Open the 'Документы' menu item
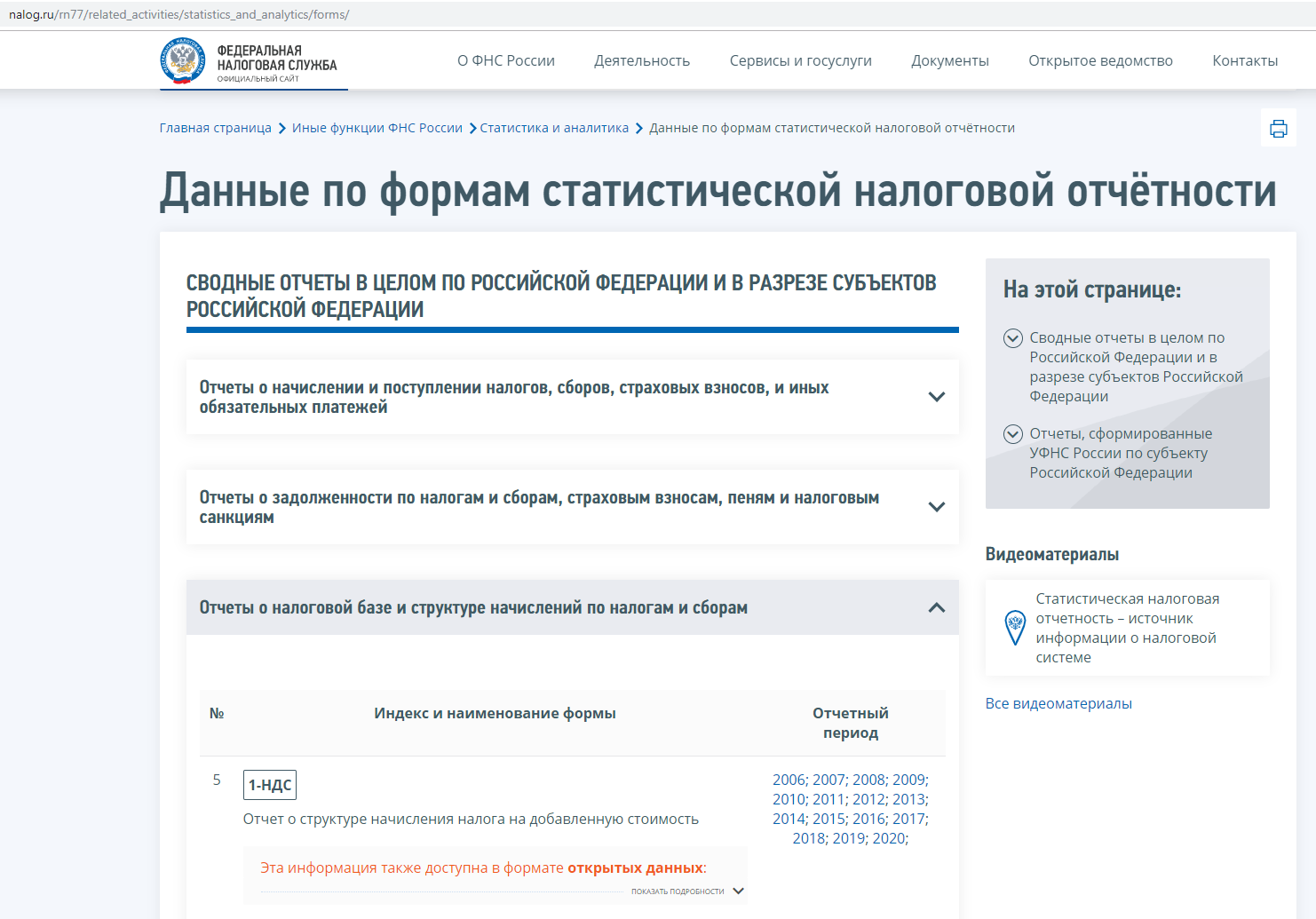The height and width of the screenshot is (919, 1316). [x=949, y=61]
